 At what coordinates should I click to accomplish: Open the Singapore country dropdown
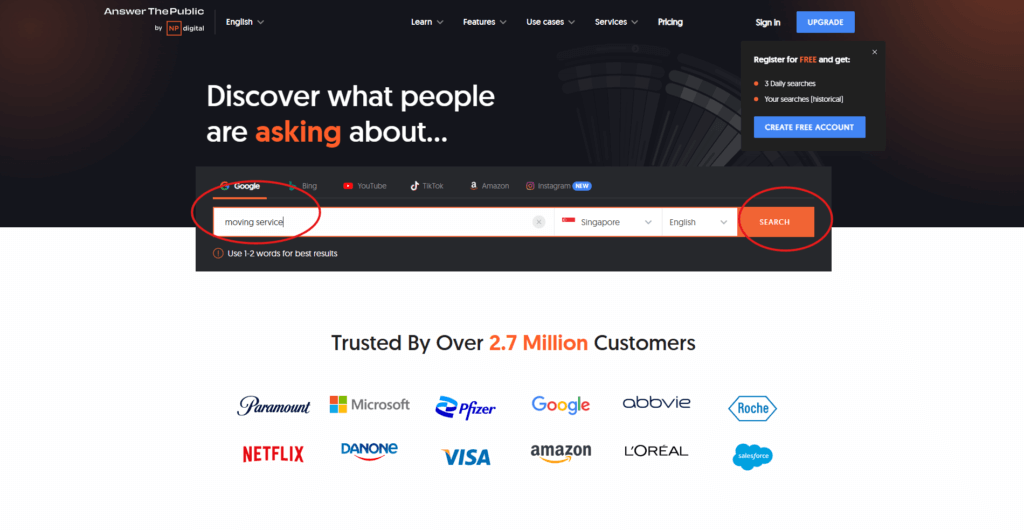tap(607, 222)
